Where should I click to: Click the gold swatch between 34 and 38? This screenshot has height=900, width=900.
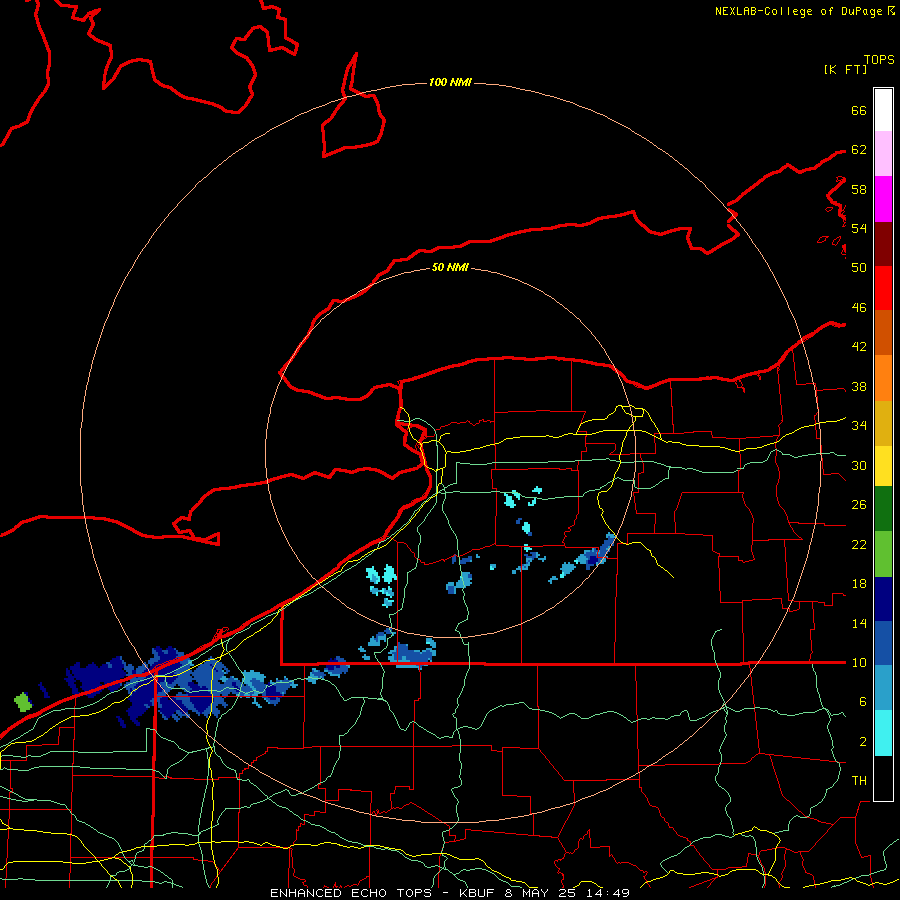[883, 423]
